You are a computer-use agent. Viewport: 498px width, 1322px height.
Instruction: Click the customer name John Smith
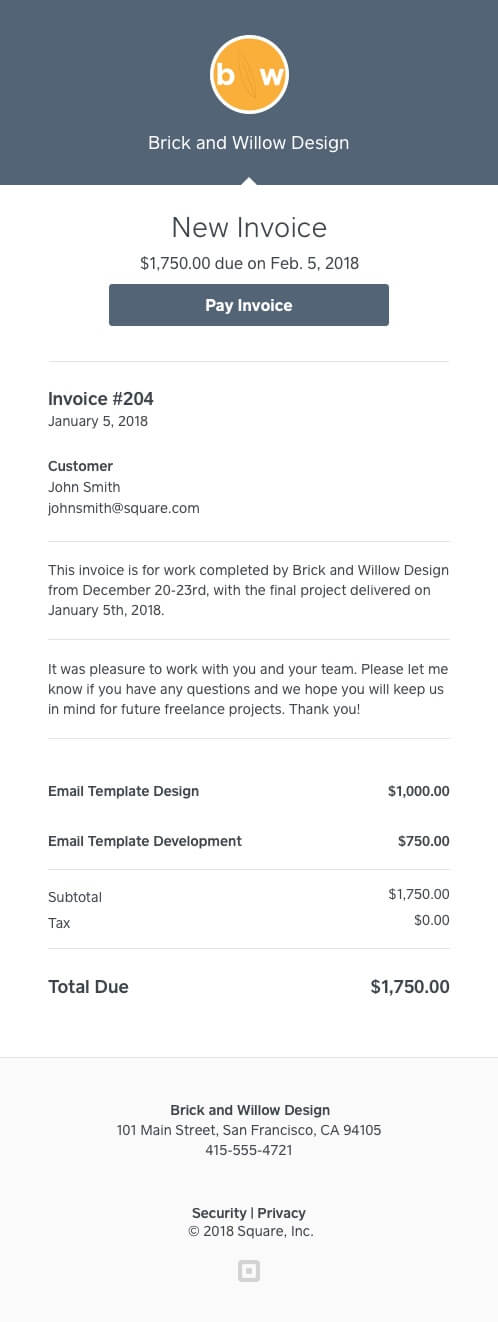tap(84, 487)
